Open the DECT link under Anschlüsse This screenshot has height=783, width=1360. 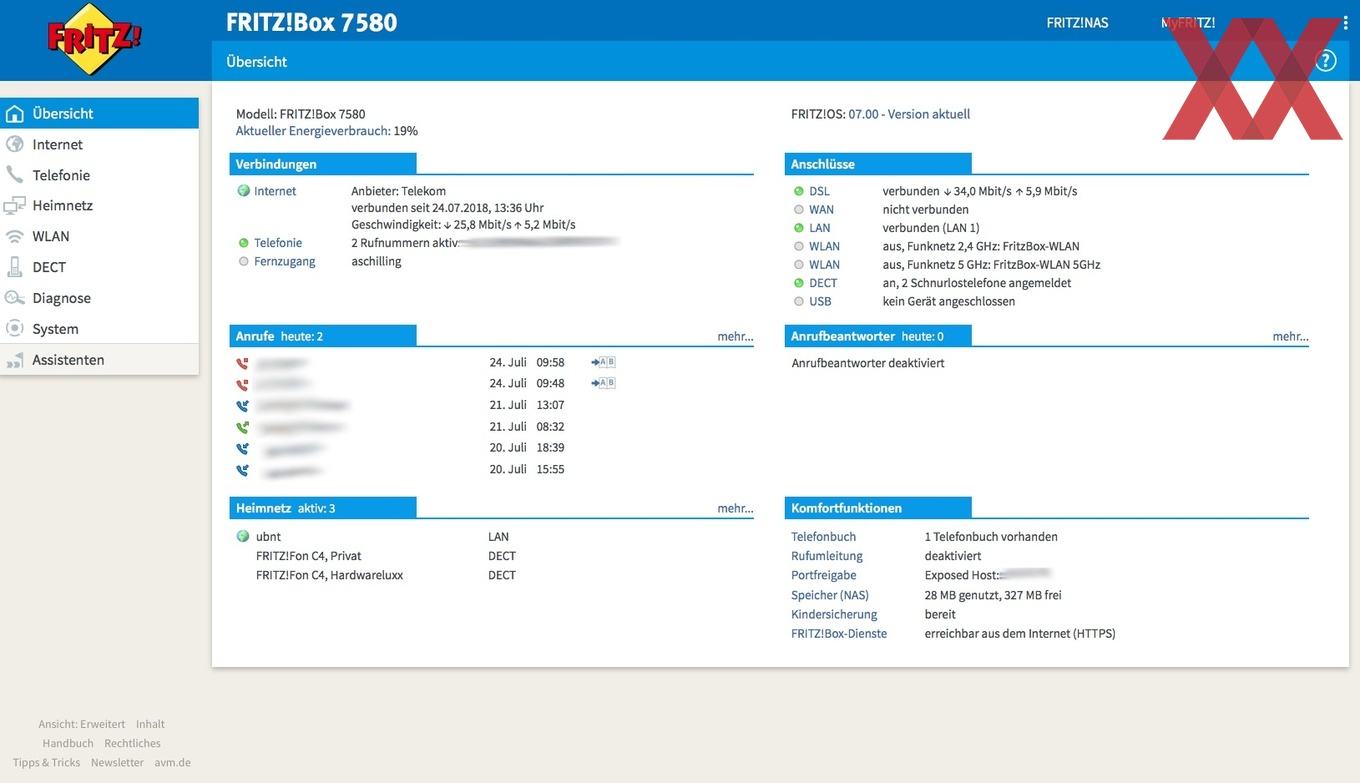click(823, 283)
